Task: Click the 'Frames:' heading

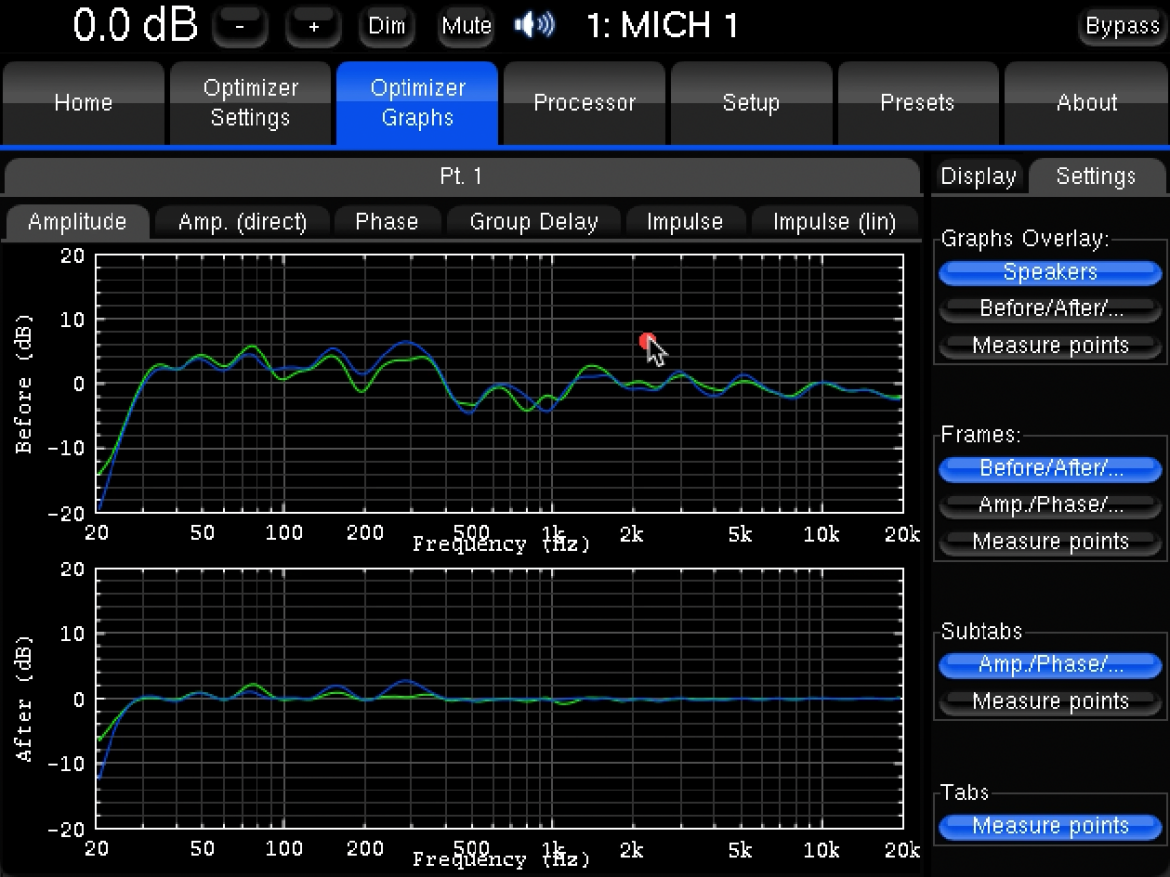Action: coord(980,434)
